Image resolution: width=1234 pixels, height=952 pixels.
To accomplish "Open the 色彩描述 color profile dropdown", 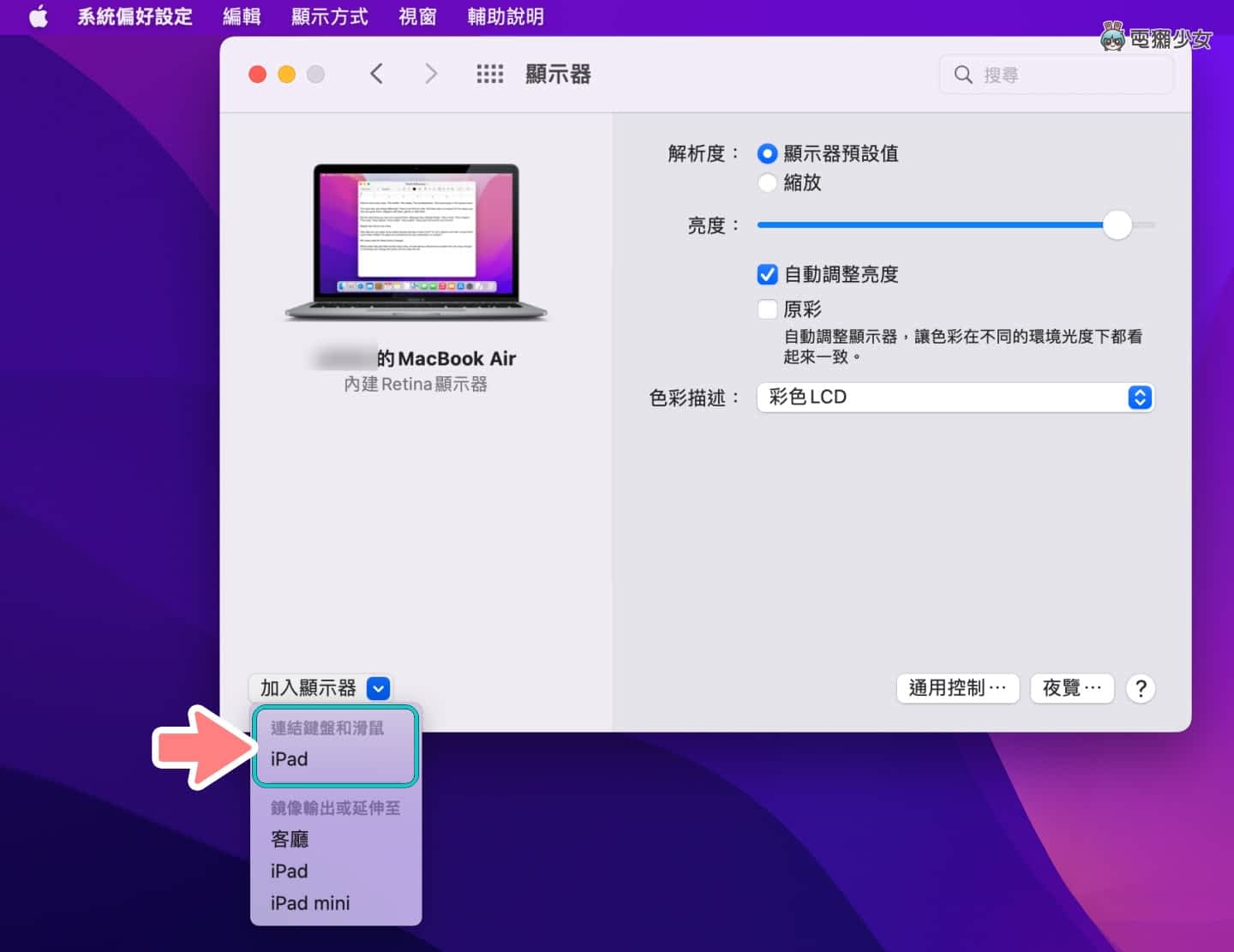I will pos(955,398).
